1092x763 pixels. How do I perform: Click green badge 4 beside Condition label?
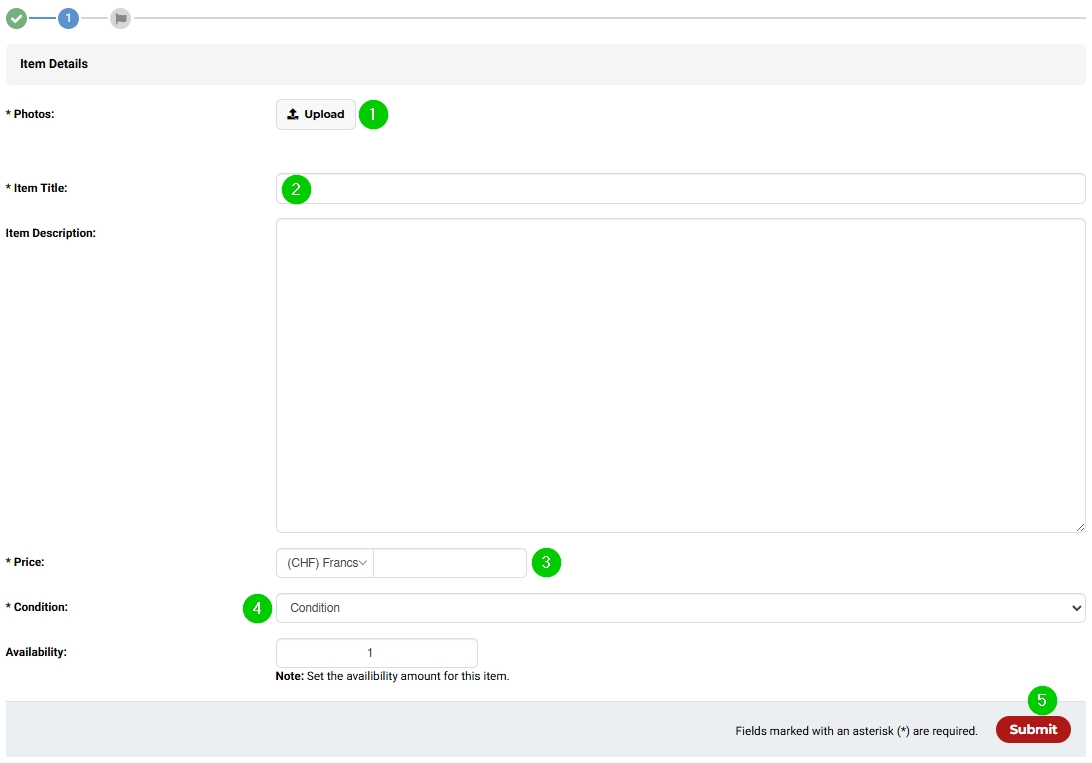point(259,607)
